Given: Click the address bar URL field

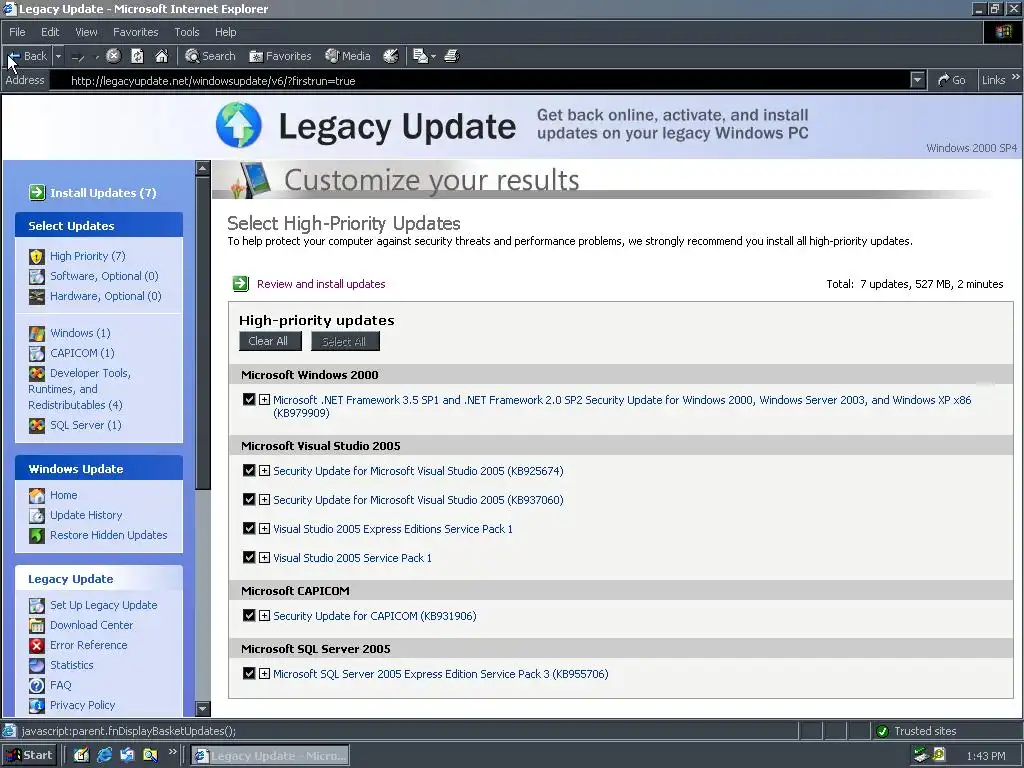Looking at the screenshot, I should pyautogui.click(x=480, y=80).
